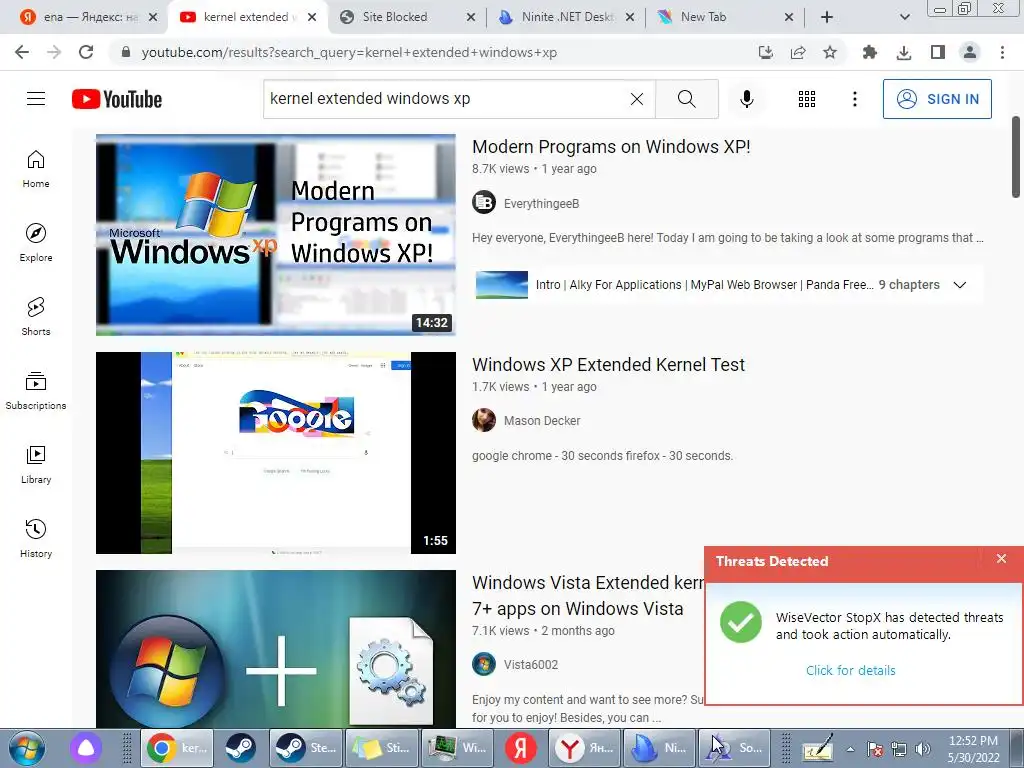The width and height of the screenshot is (1024, 768).
Task: Open the Windows XP Extended Kernel Test thumbnail
Action: pos(276,453)
